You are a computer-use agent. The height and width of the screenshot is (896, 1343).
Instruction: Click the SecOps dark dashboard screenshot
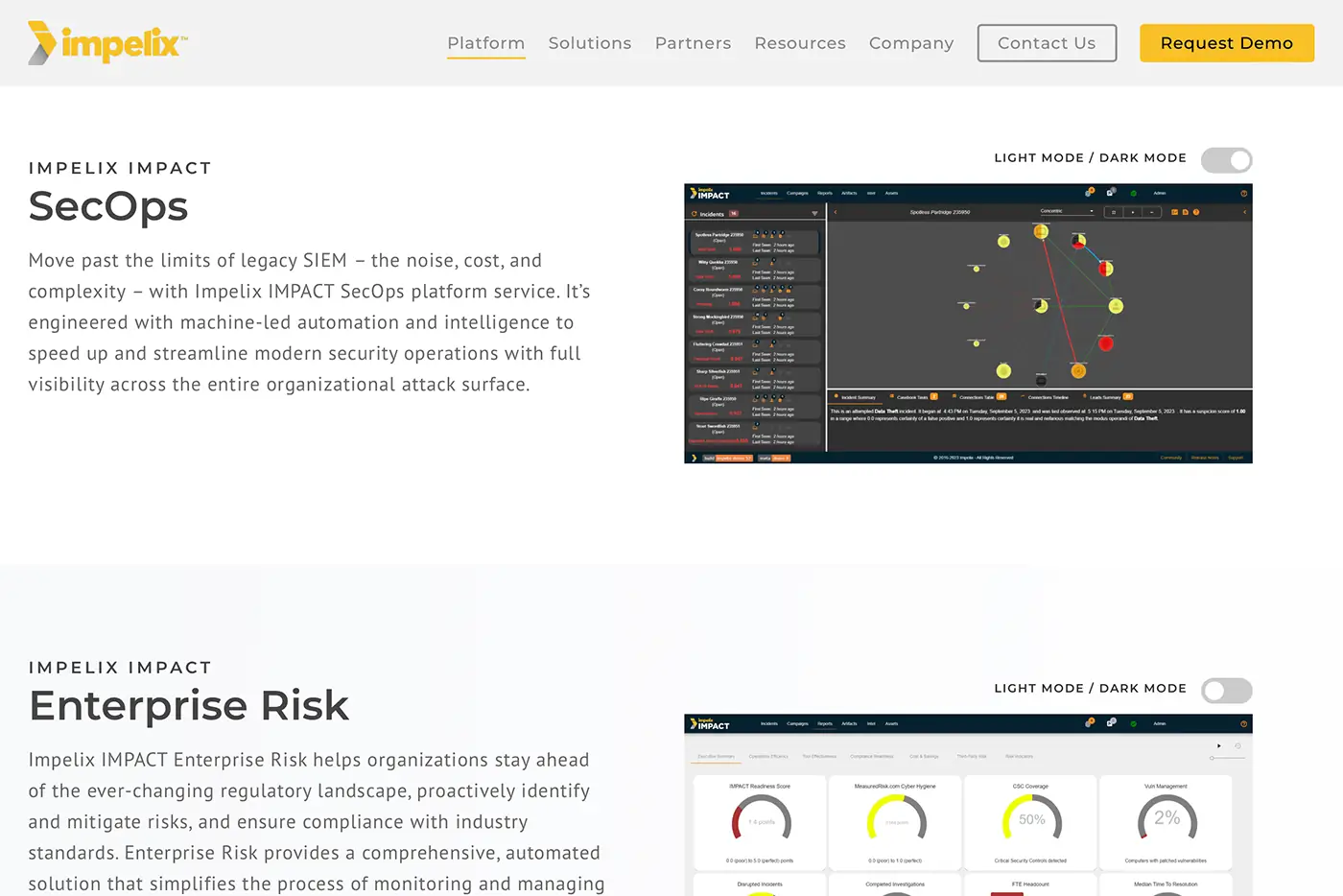coord(968,323)
